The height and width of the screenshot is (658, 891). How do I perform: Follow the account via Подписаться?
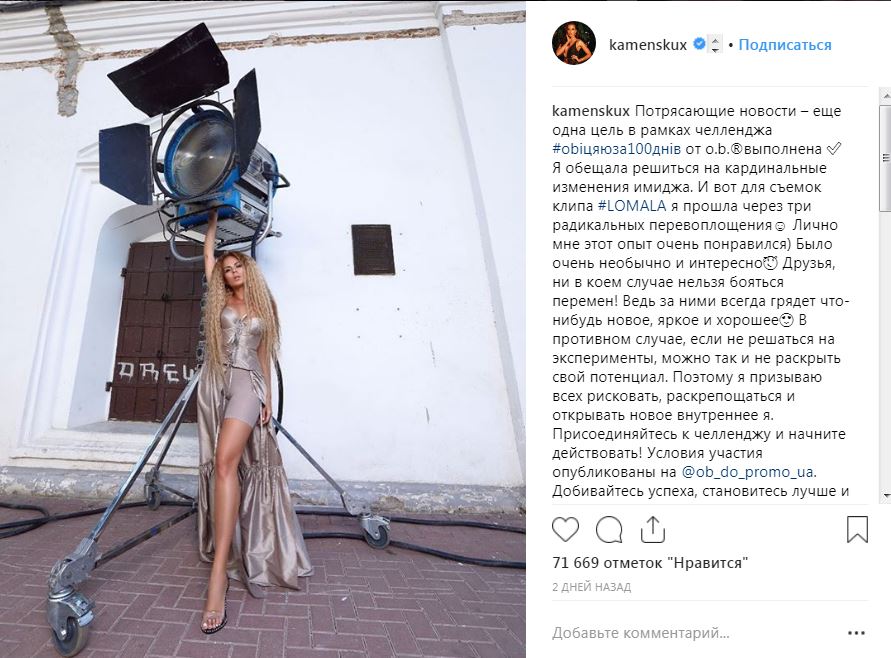tap(785, 44)
